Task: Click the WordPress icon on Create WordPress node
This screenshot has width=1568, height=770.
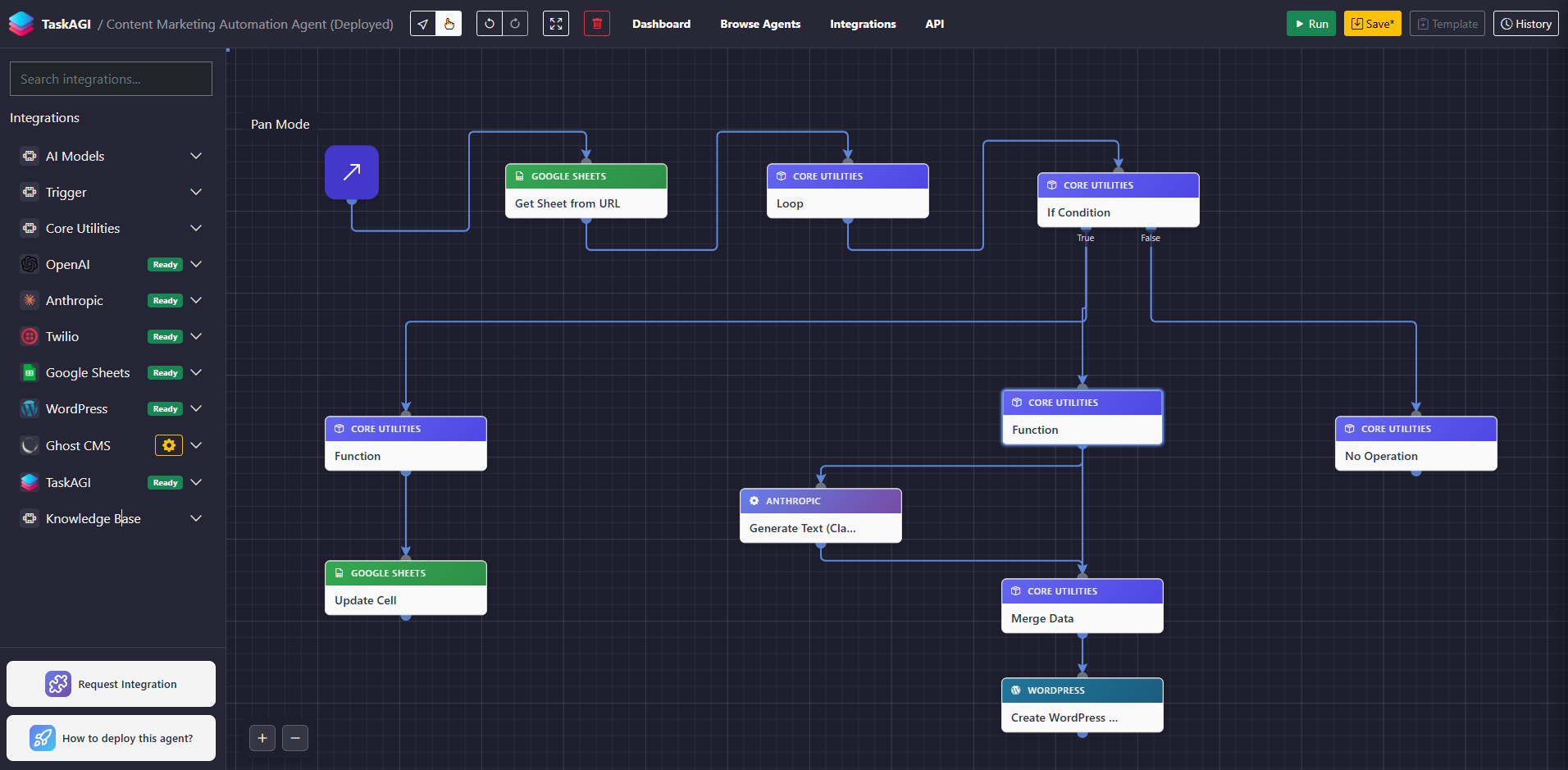Action: click(1016, 690)
